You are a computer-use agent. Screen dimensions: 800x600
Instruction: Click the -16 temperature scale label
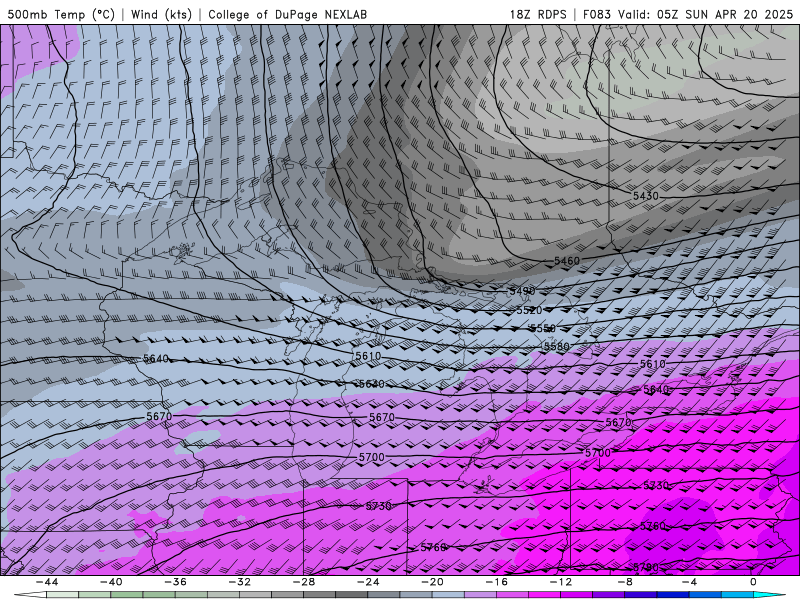(496, 582)
